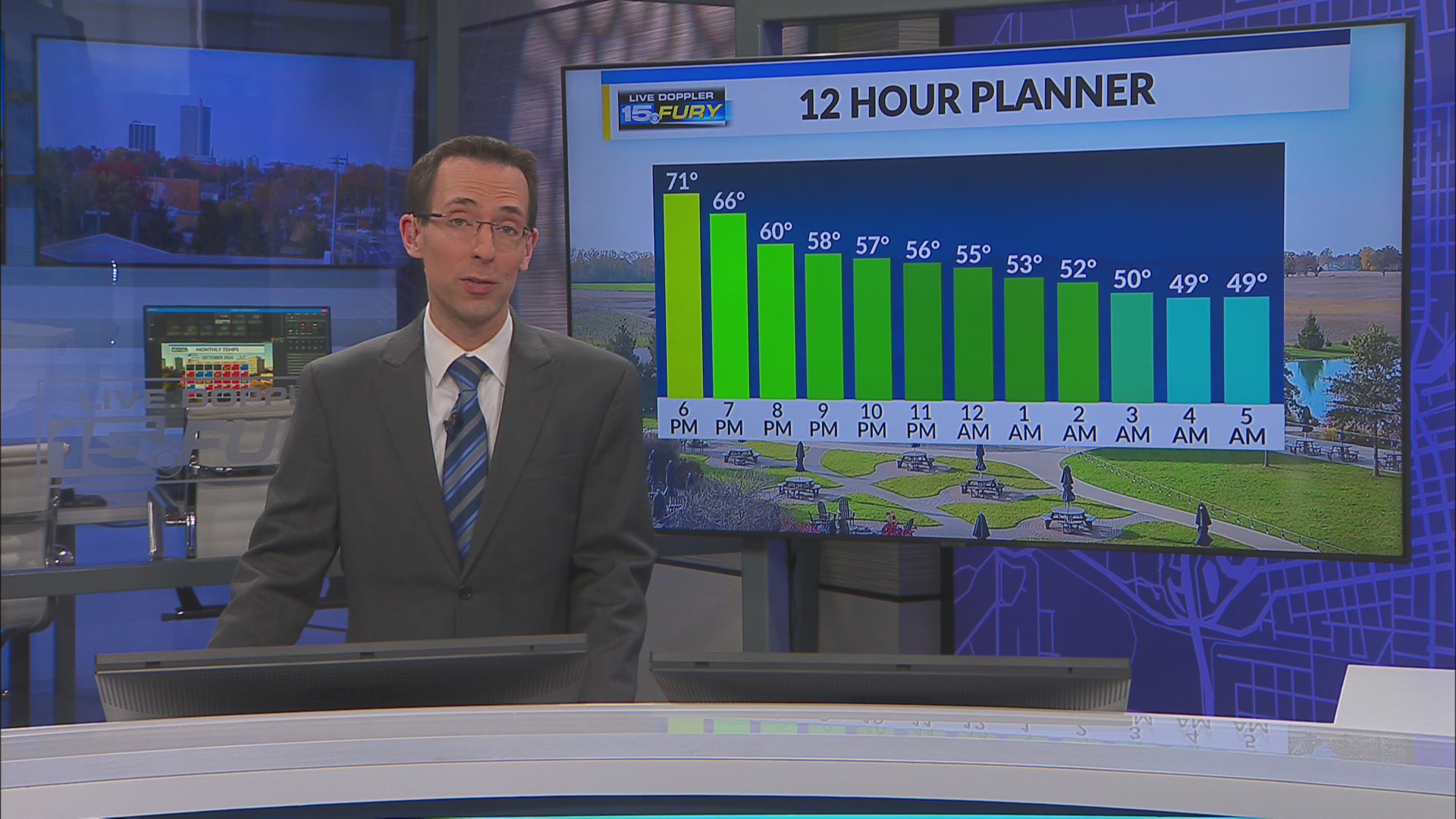The height and width of the screenshot is (819, 1456).
Task: Click the 52° temperature label
Action: click(1078, 268)
